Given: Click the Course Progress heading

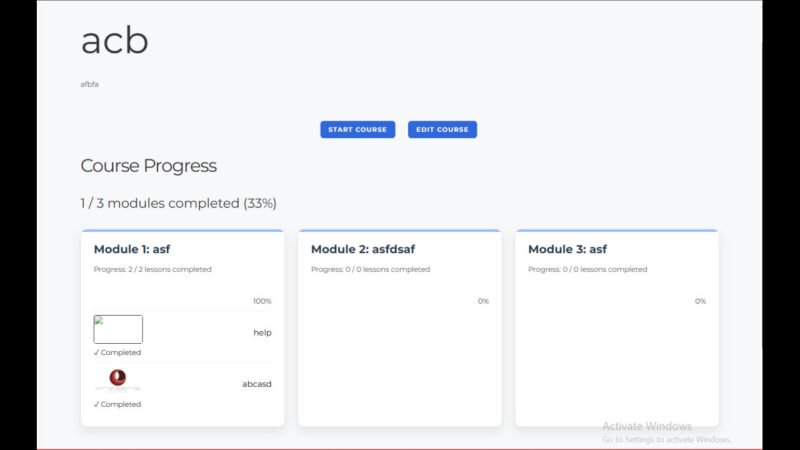Looking at the screenshot, I should (148, 166).
